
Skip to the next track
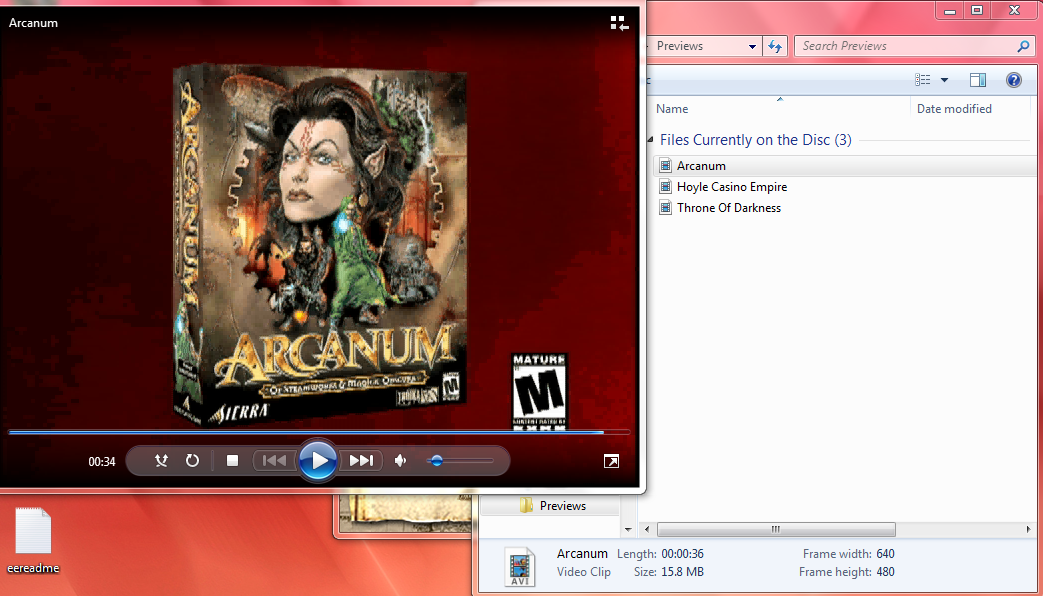tap(361, 460)
